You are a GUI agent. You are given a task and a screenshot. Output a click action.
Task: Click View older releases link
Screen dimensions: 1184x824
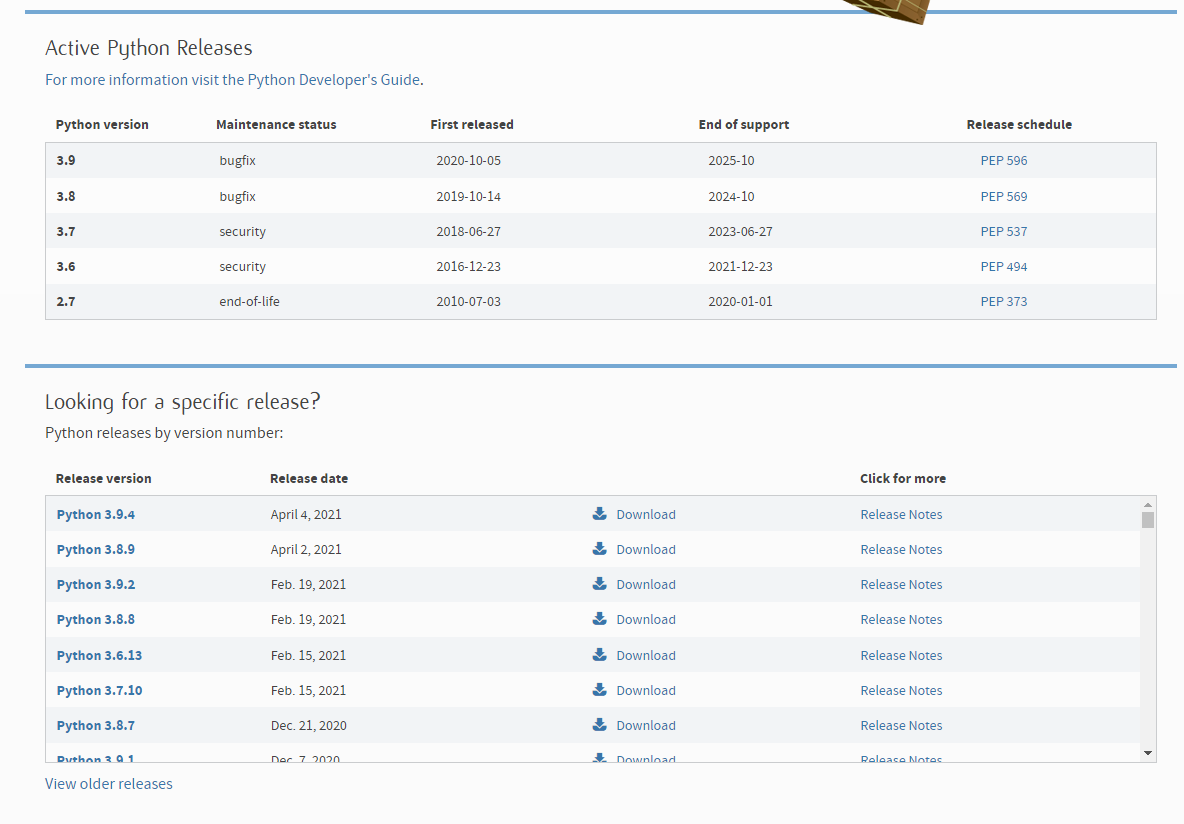(x=109, y=784)
